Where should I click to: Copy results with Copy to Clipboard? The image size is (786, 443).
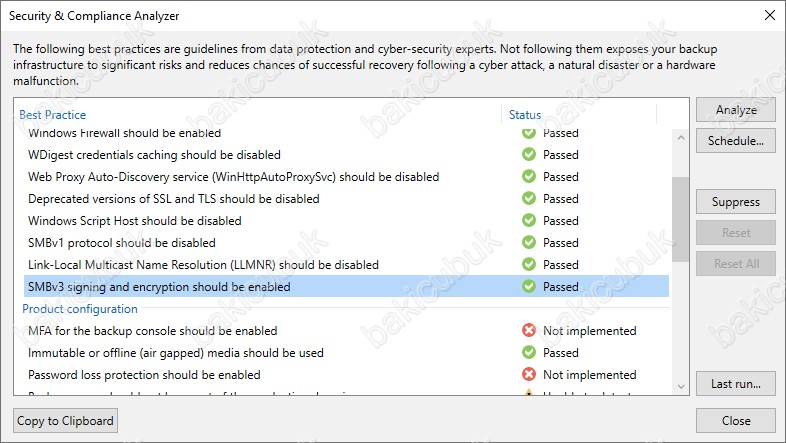[65, 421]
